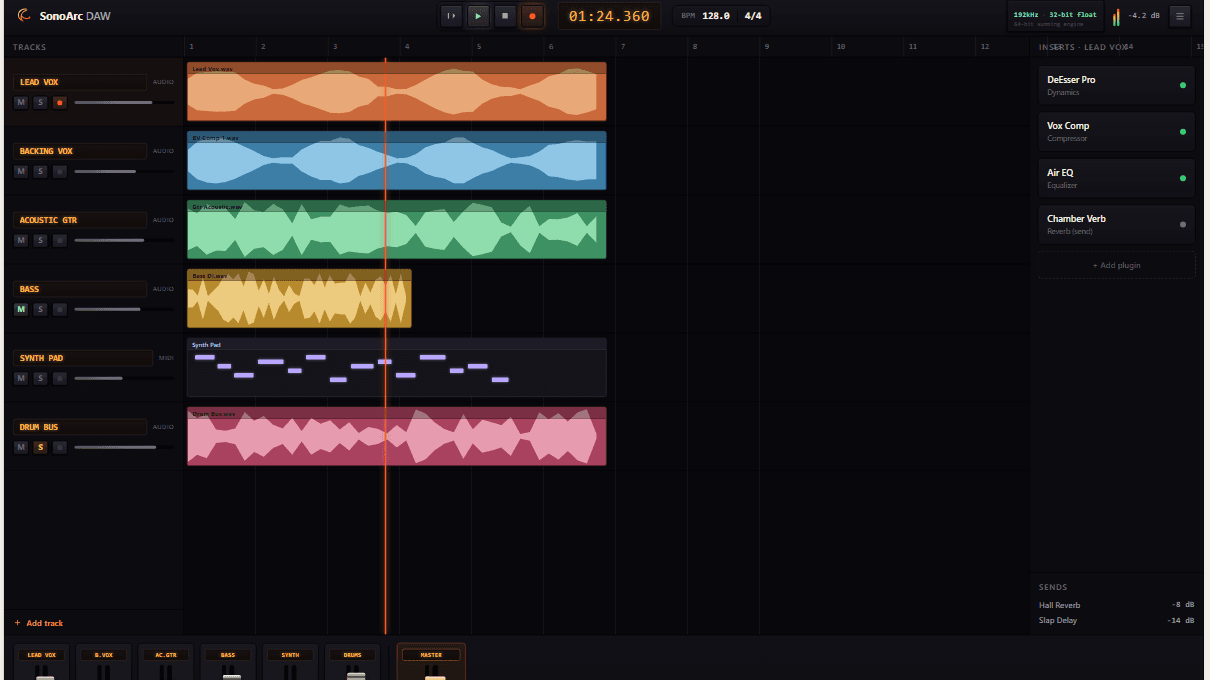Click the BPM 128.0 tempo field
The width and height of the screenshot is (1210, 680).
click(705, 16)
